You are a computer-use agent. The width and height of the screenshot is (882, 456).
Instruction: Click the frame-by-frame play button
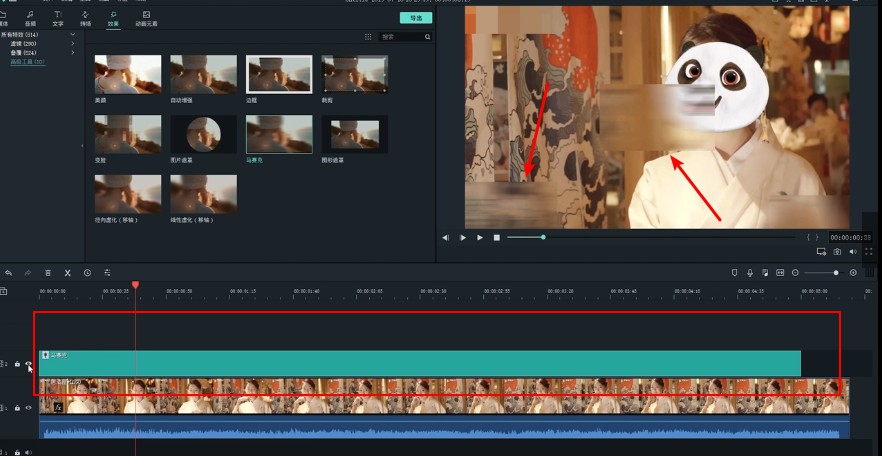click(462, 238)
